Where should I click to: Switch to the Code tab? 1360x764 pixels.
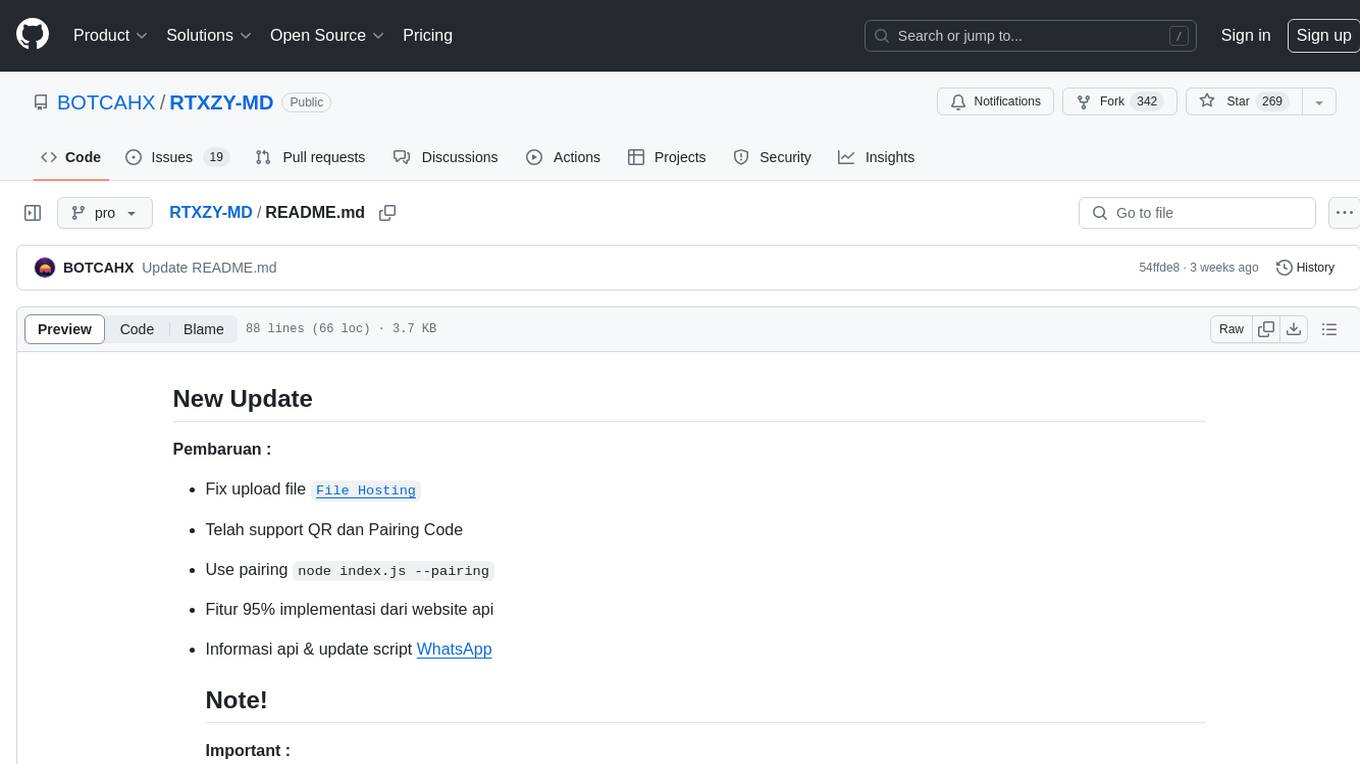pyautogui.click(x=71, y=157)
